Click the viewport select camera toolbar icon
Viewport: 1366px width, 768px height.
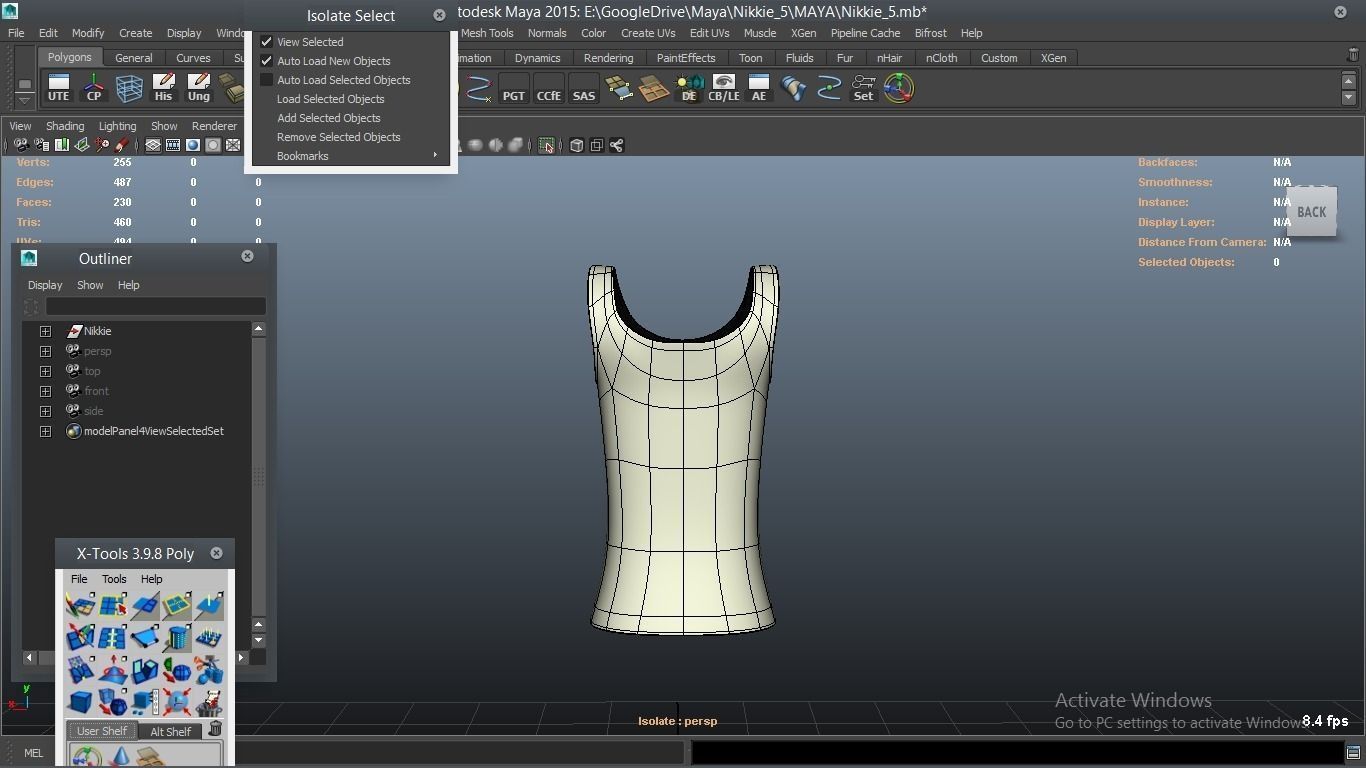[x=21, y=145]
